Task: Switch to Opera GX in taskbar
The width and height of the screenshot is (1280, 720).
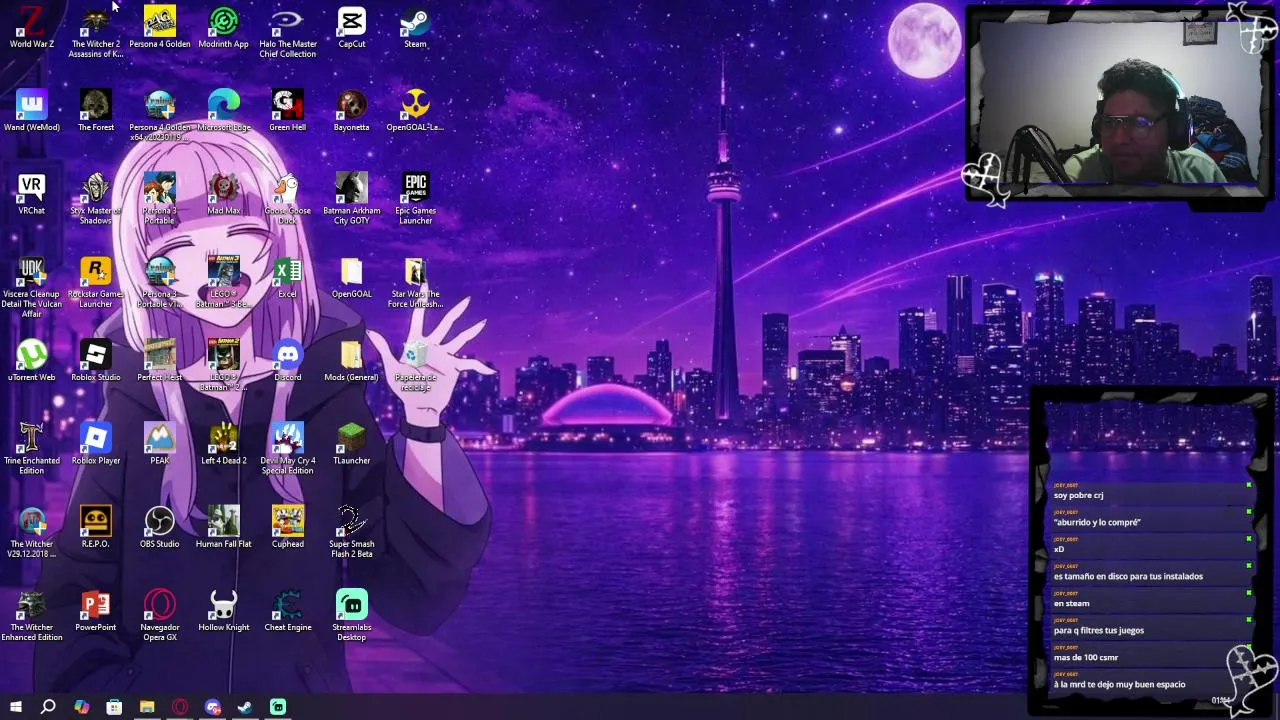Action: [180, 707]
